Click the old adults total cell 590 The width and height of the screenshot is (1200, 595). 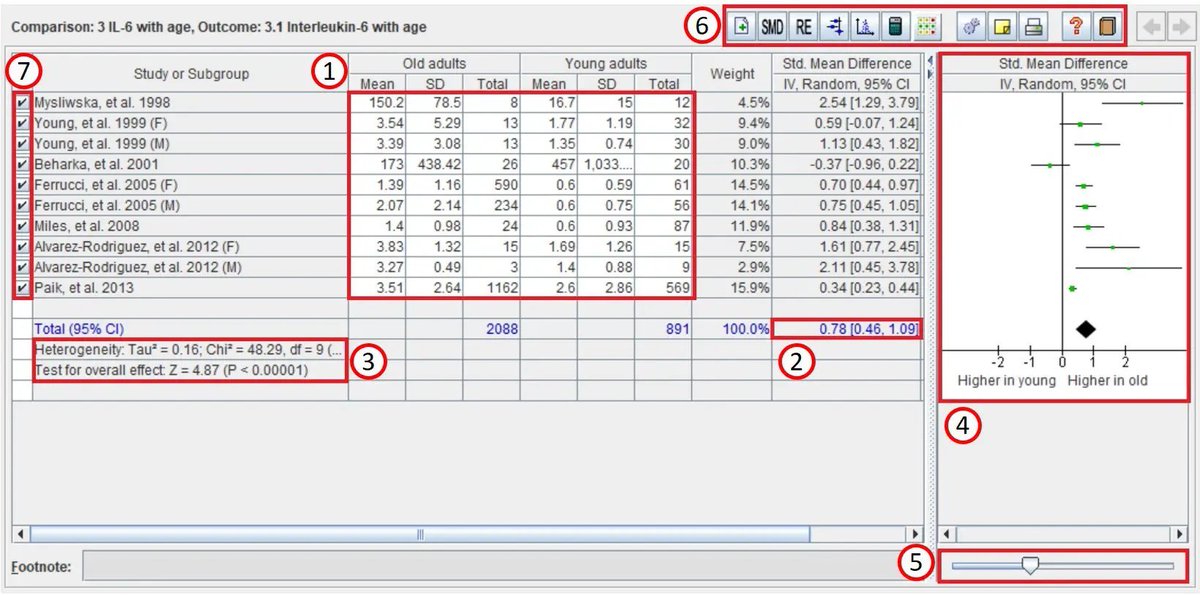491,186
